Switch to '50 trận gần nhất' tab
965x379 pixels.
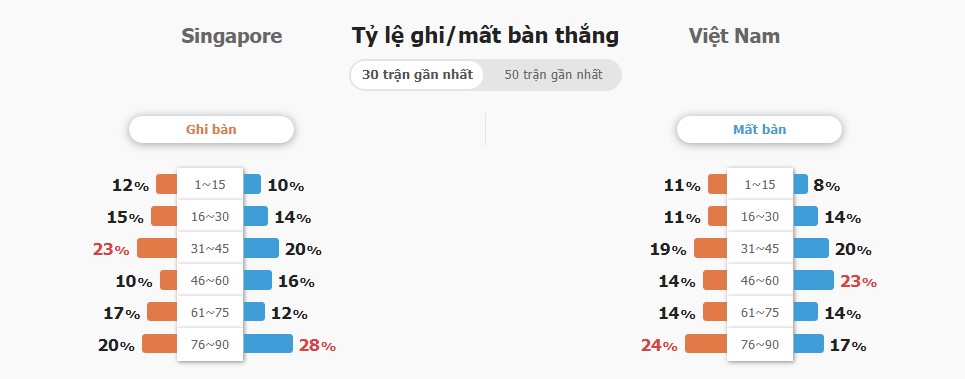click(x=553, y=75)
